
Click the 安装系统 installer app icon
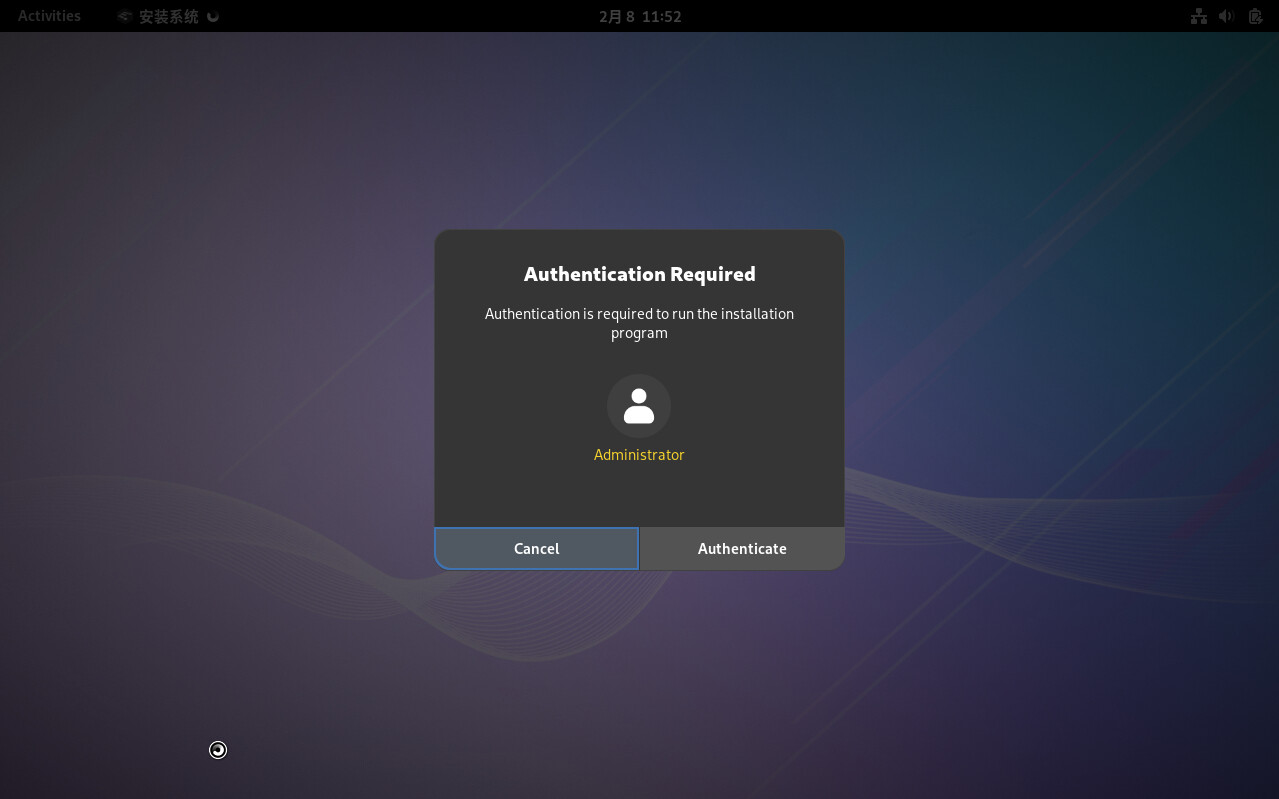(x=124, y=16)
